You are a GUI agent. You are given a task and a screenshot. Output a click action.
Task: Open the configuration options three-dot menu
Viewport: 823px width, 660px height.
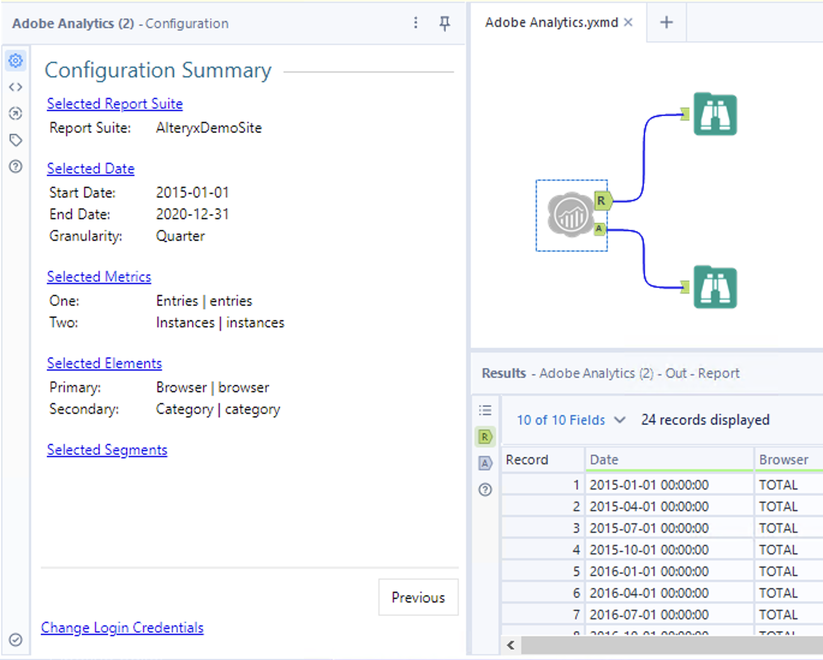point(415,22)
